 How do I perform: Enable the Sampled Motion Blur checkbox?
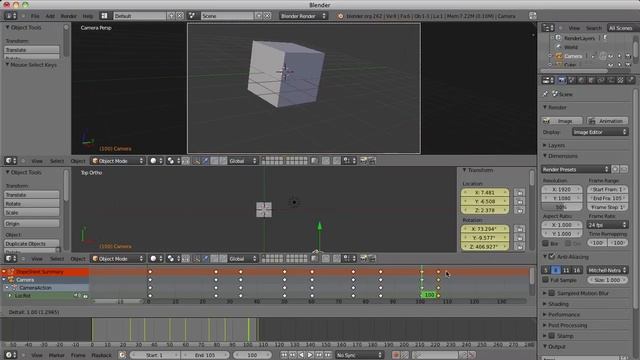pyautogui.click(x=552, y=293)
